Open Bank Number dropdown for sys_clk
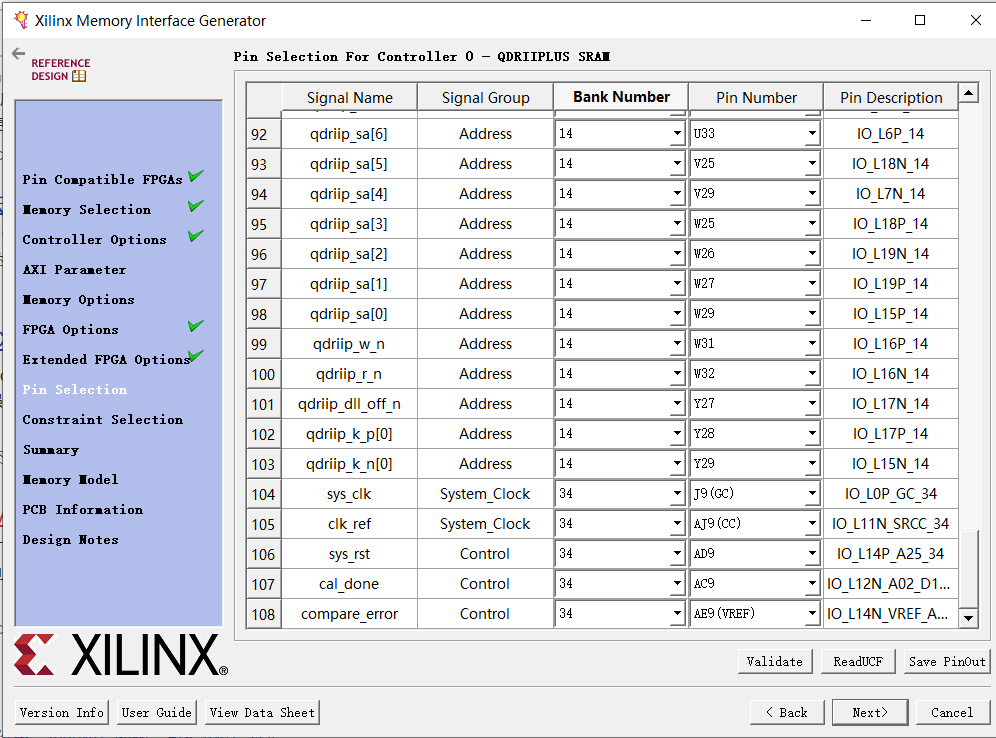Image resolution: width=996 pixels, height=738 pixels. point(677,493)
